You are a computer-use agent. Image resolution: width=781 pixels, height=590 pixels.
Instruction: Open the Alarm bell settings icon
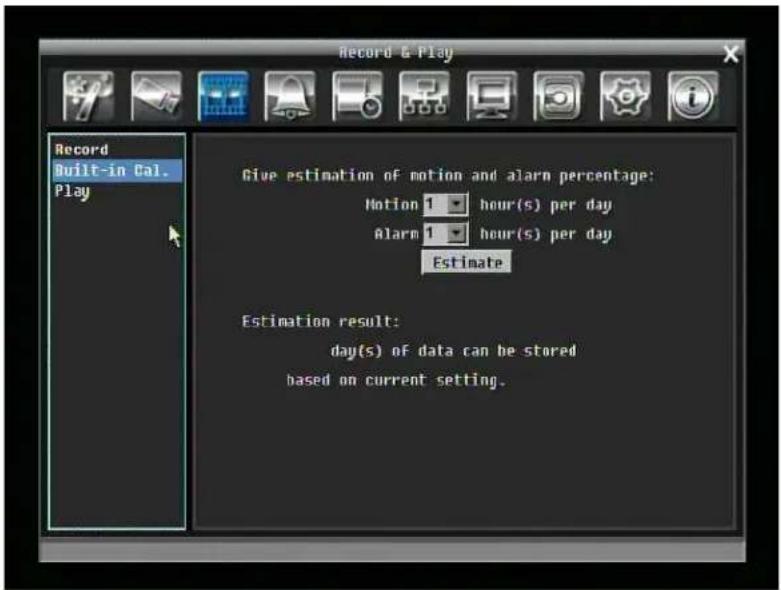[x=290, y=96]
